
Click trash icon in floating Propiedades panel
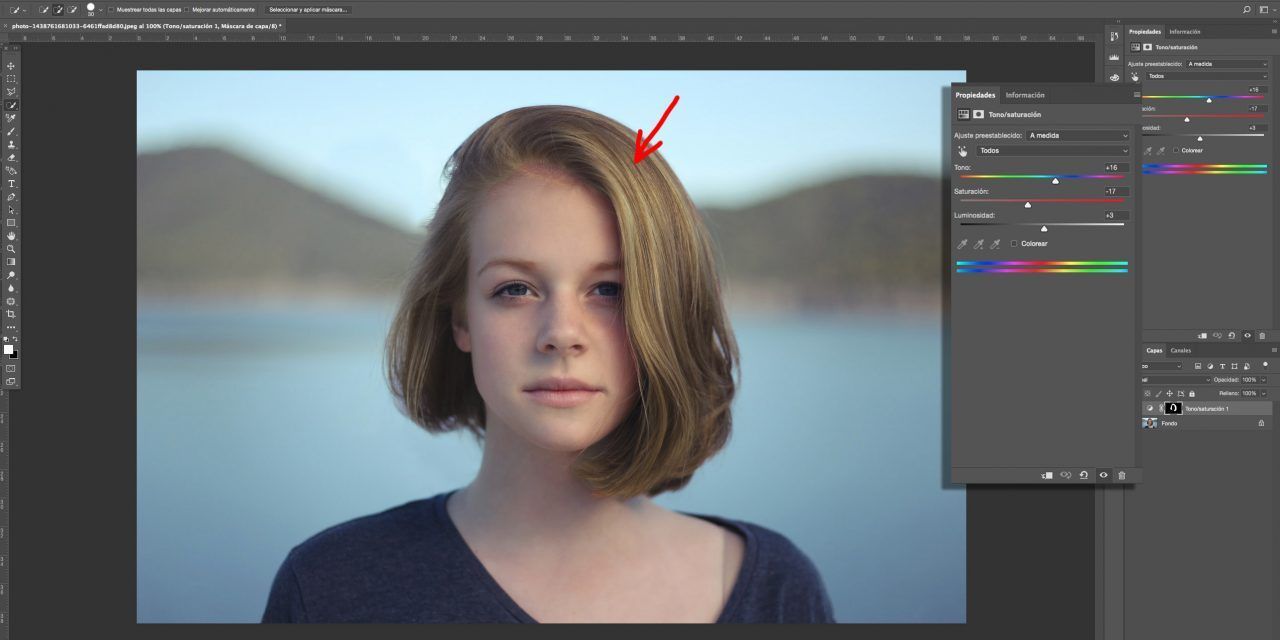tap(1121, 475)
